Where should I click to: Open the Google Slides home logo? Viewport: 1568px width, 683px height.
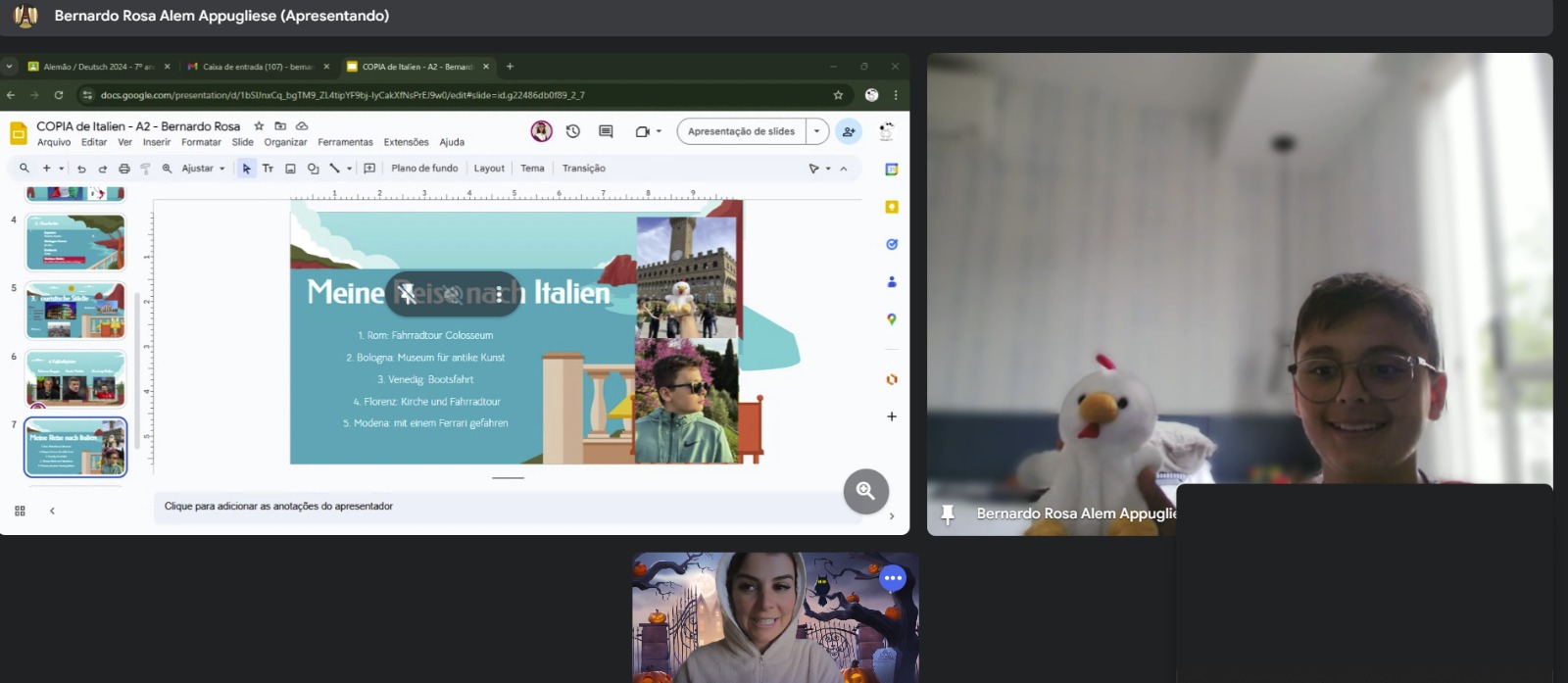click(18, 132)
